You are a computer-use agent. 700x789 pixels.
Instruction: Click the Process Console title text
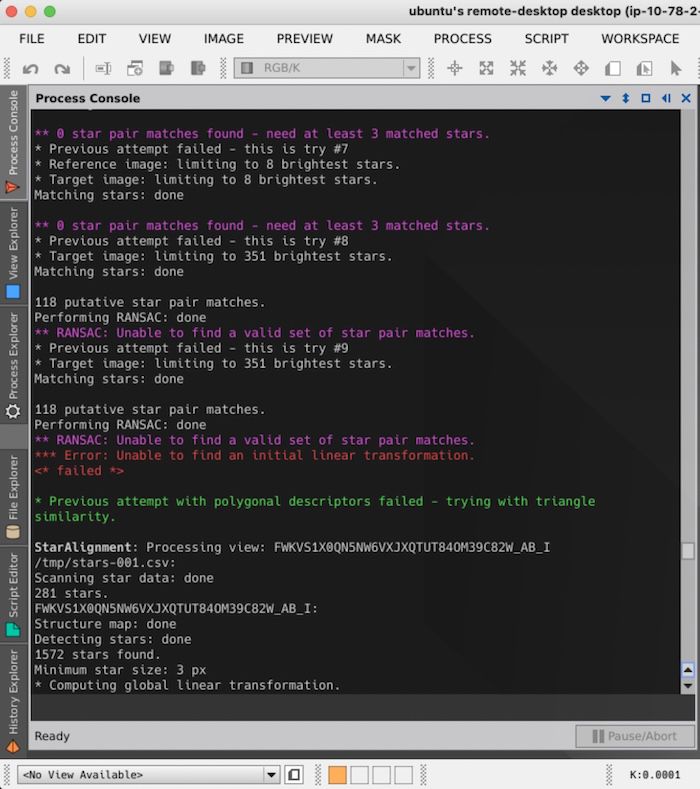pyautogui.click(x=88, y=98)
